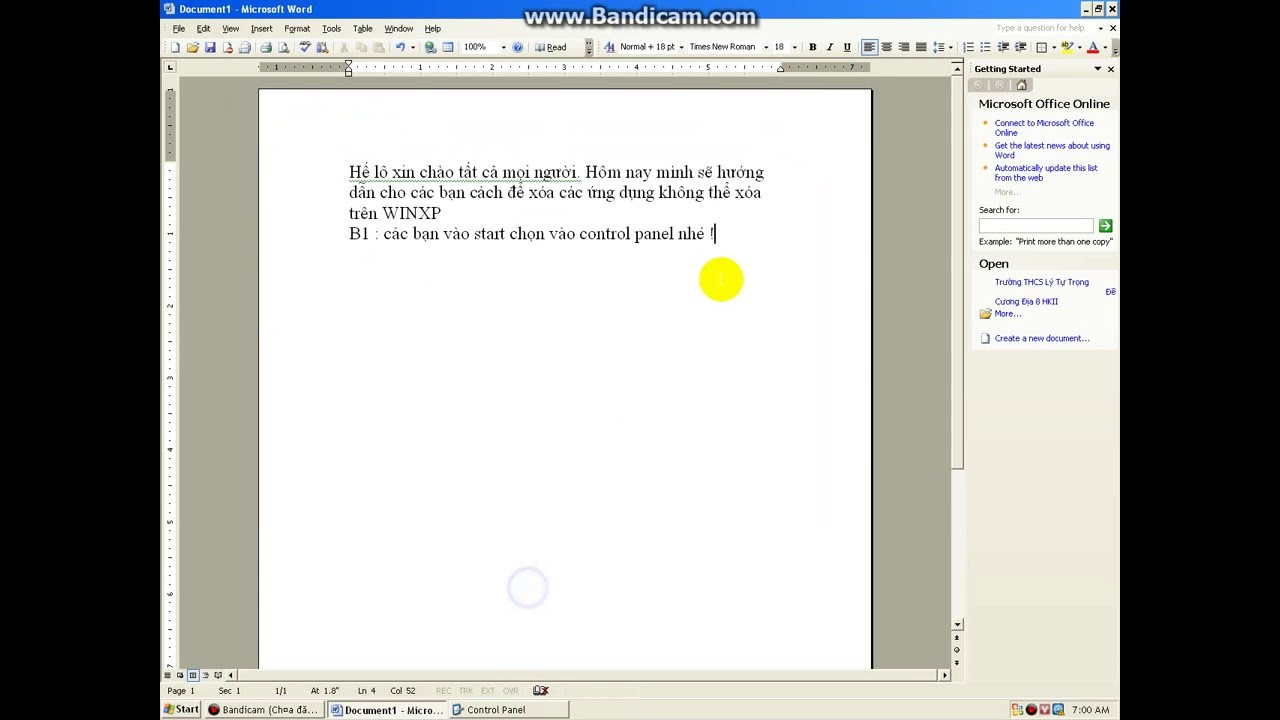Open the Getting Started pane dropdown
Screen dimensions: 1280x720
click(x=1097, y=69)
